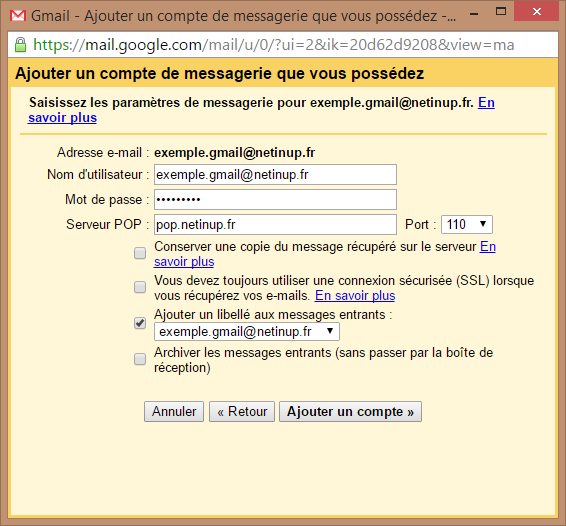Click the heading 'Ajouter un compte de messagerie'
566x526 pixels.
pos(219,73)
